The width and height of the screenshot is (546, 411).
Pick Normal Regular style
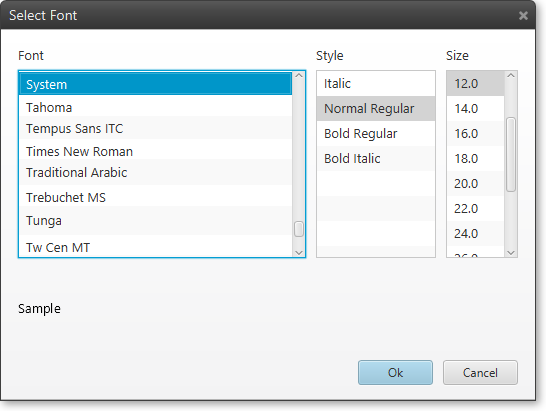[x=376, y=109]
